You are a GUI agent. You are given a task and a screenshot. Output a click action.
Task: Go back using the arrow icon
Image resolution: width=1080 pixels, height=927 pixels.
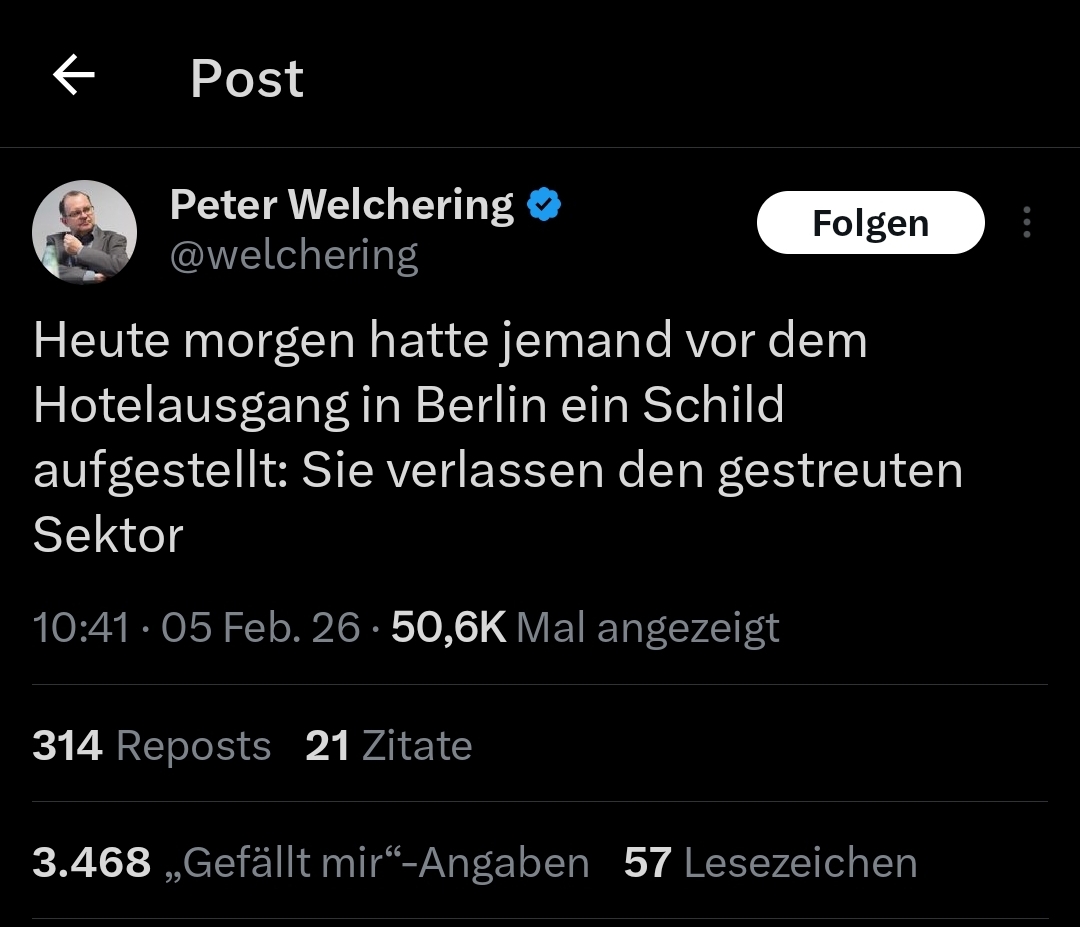click(74, 76)
